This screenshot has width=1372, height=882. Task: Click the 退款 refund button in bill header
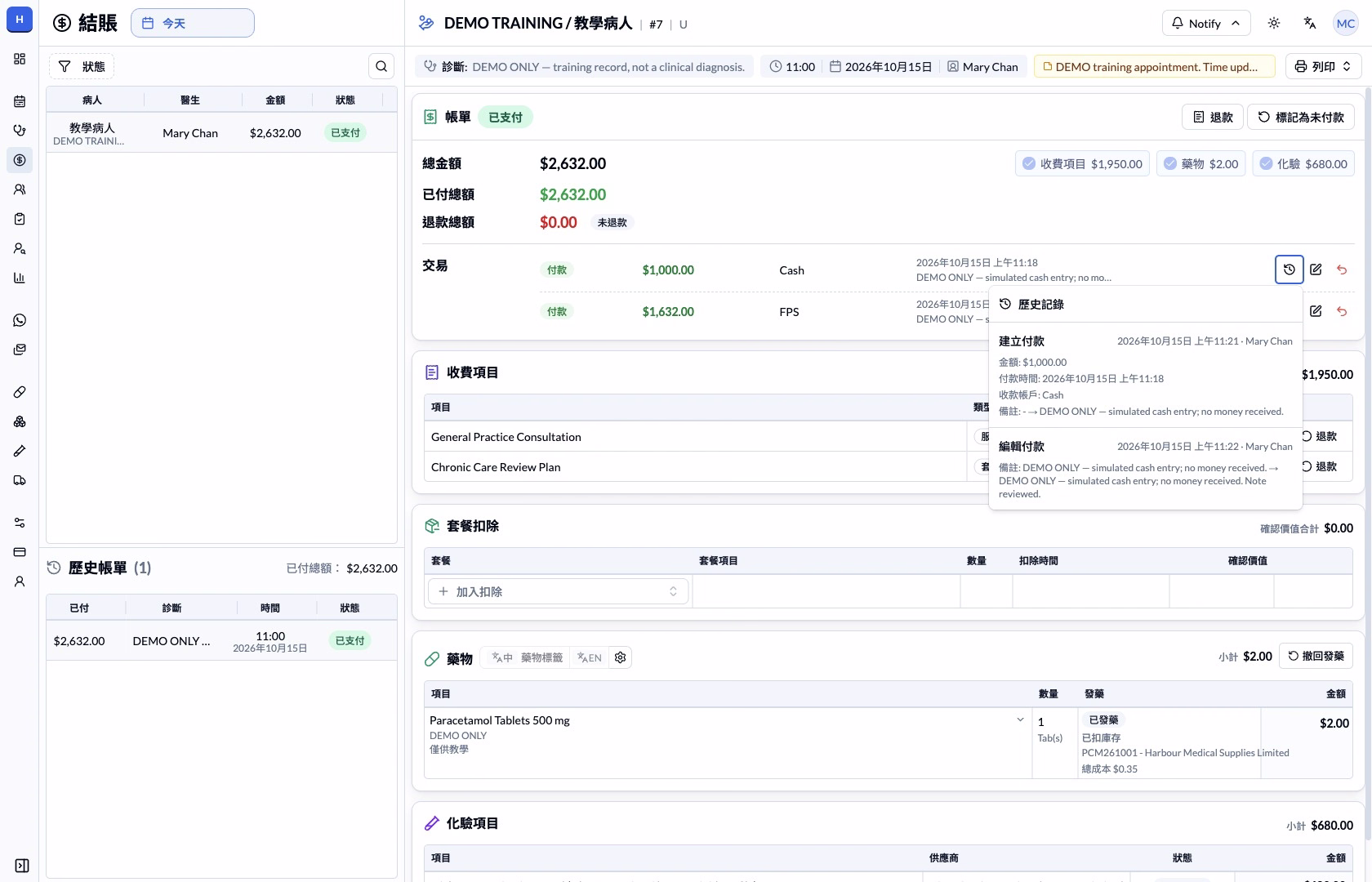(x=1213, y=117)
